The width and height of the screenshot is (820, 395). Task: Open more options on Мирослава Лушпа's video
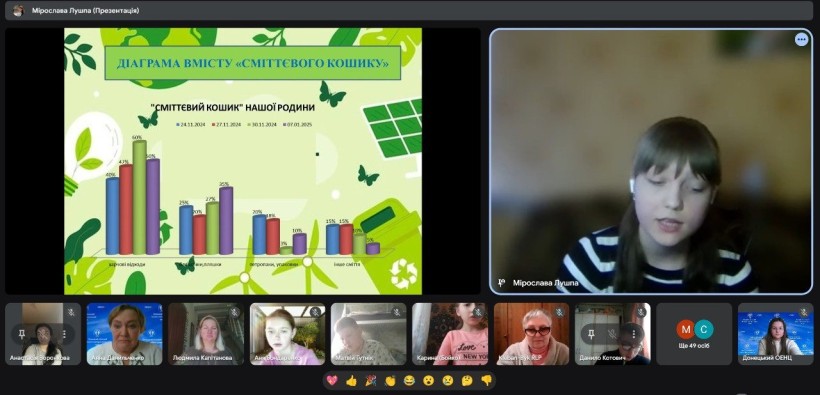coord(801,40)
